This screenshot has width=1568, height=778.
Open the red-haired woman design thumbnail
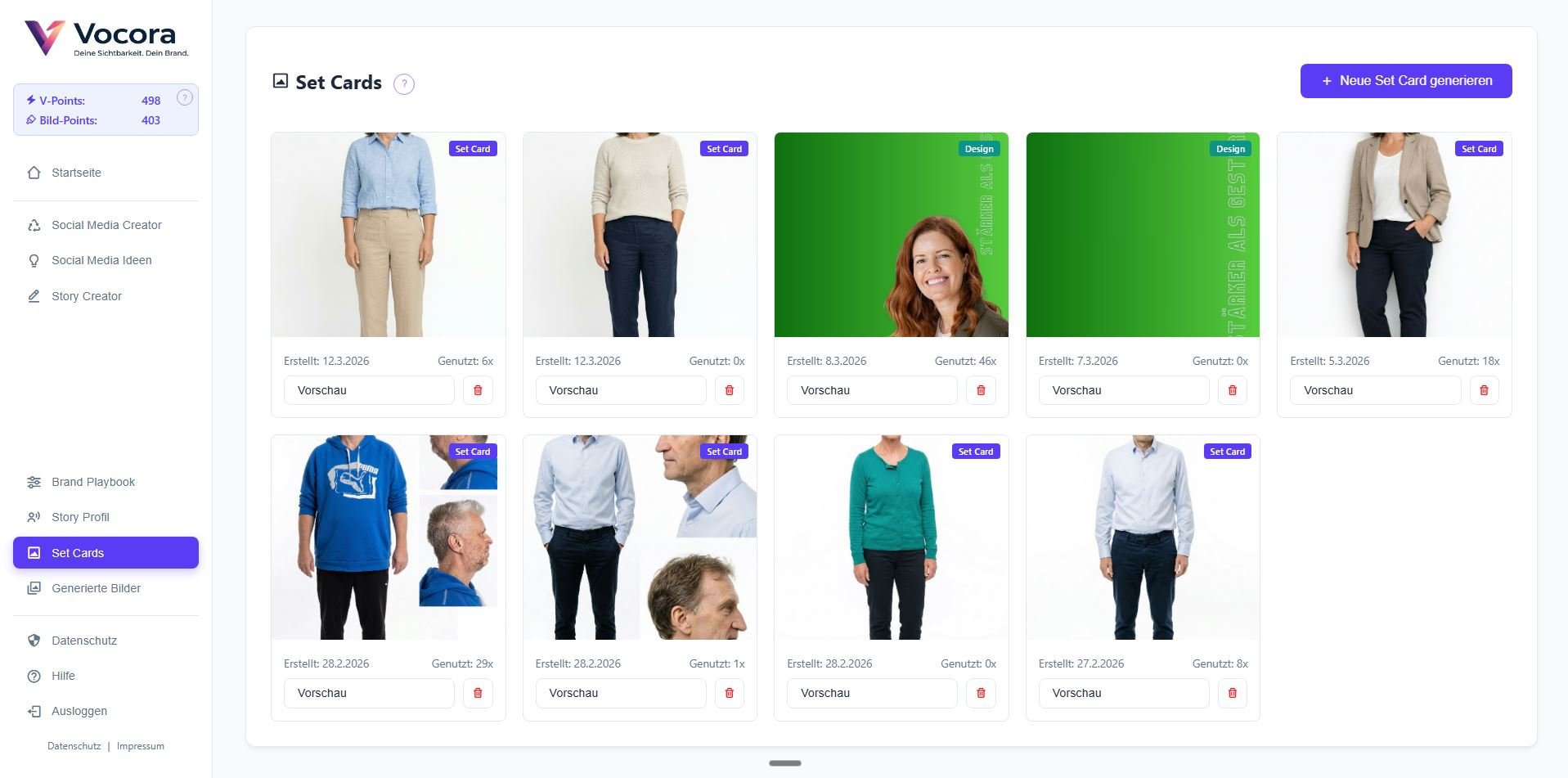point(892,235)
